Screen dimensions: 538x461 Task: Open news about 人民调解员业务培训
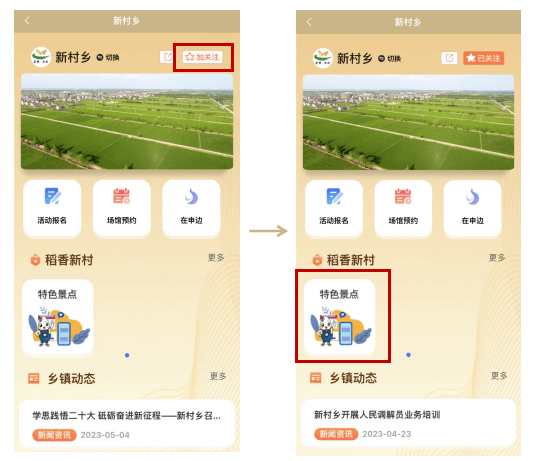coord(408,423)
